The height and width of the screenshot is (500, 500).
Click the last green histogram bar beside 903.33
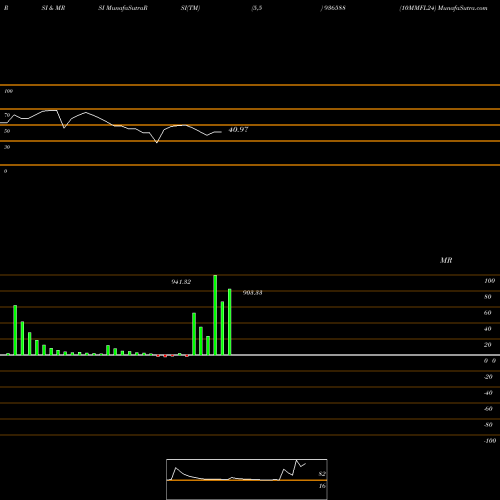click(x=230, y=322)
